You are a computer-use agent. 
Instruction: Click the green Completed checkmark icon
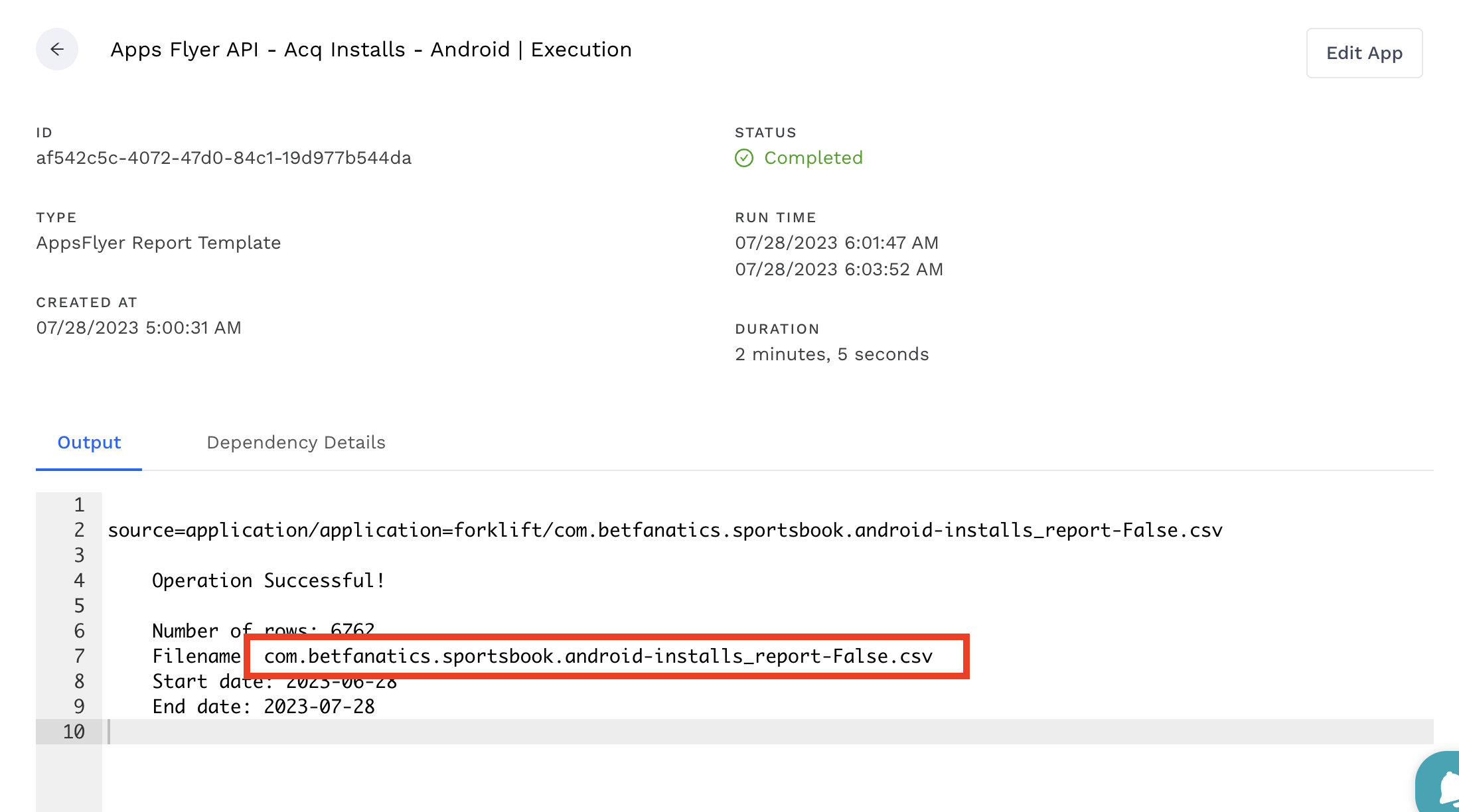[743, 158]
